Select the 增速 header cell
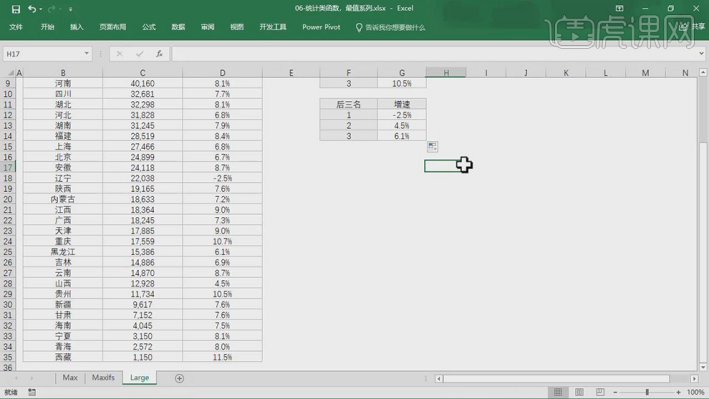Image resolution: width=709 pixels, height=399 pixels. coord(402,104)
